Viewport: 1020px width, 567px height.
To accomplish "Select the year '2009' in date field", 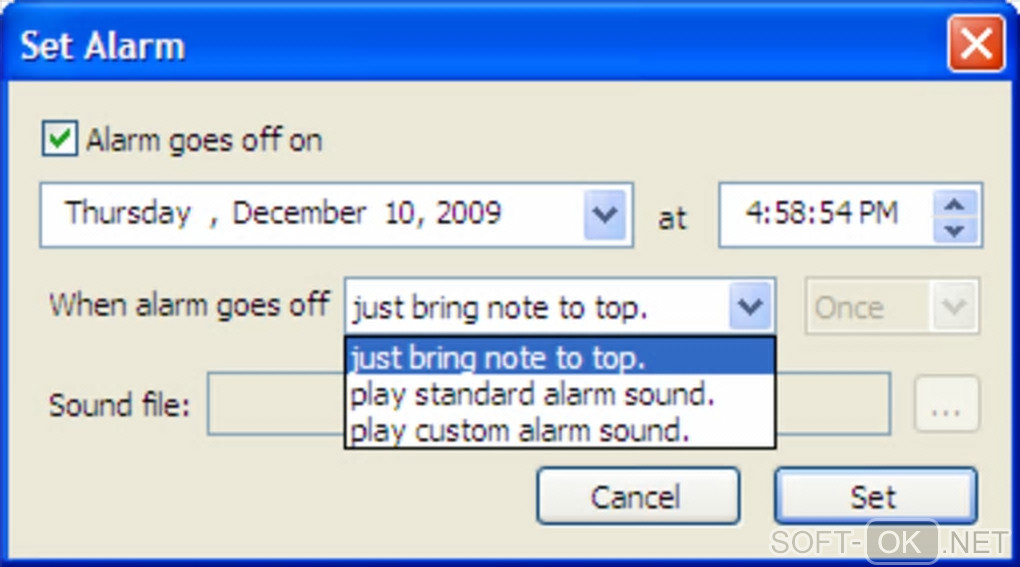I will coord(467,213).
